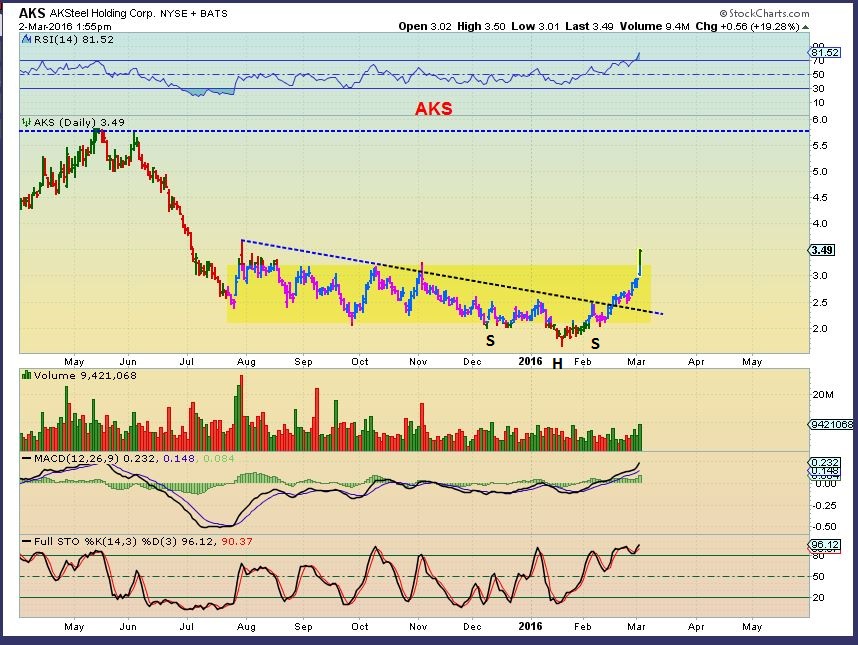Click the -0.25 MACD axis label
The width and height of the screenshot is (858, 645).
823,505
